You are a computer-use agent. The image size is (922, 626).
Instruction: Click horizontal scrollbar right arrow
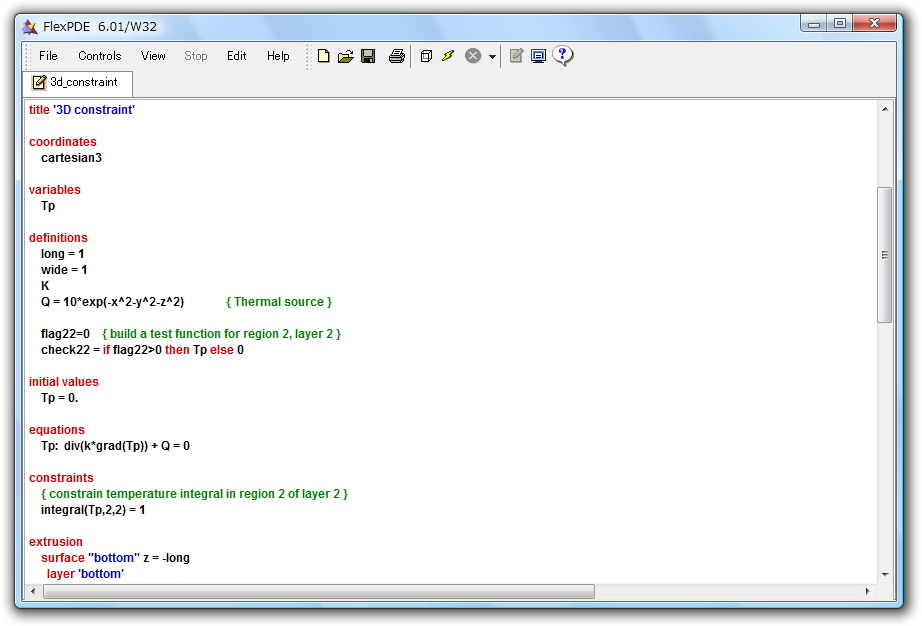867,591
